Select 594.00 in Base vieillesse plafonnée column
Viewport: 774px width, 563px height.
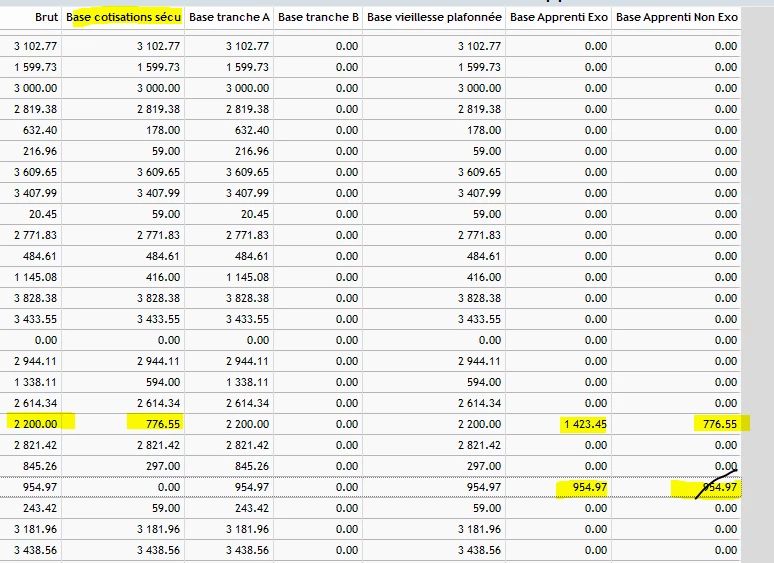pos(484,382)
